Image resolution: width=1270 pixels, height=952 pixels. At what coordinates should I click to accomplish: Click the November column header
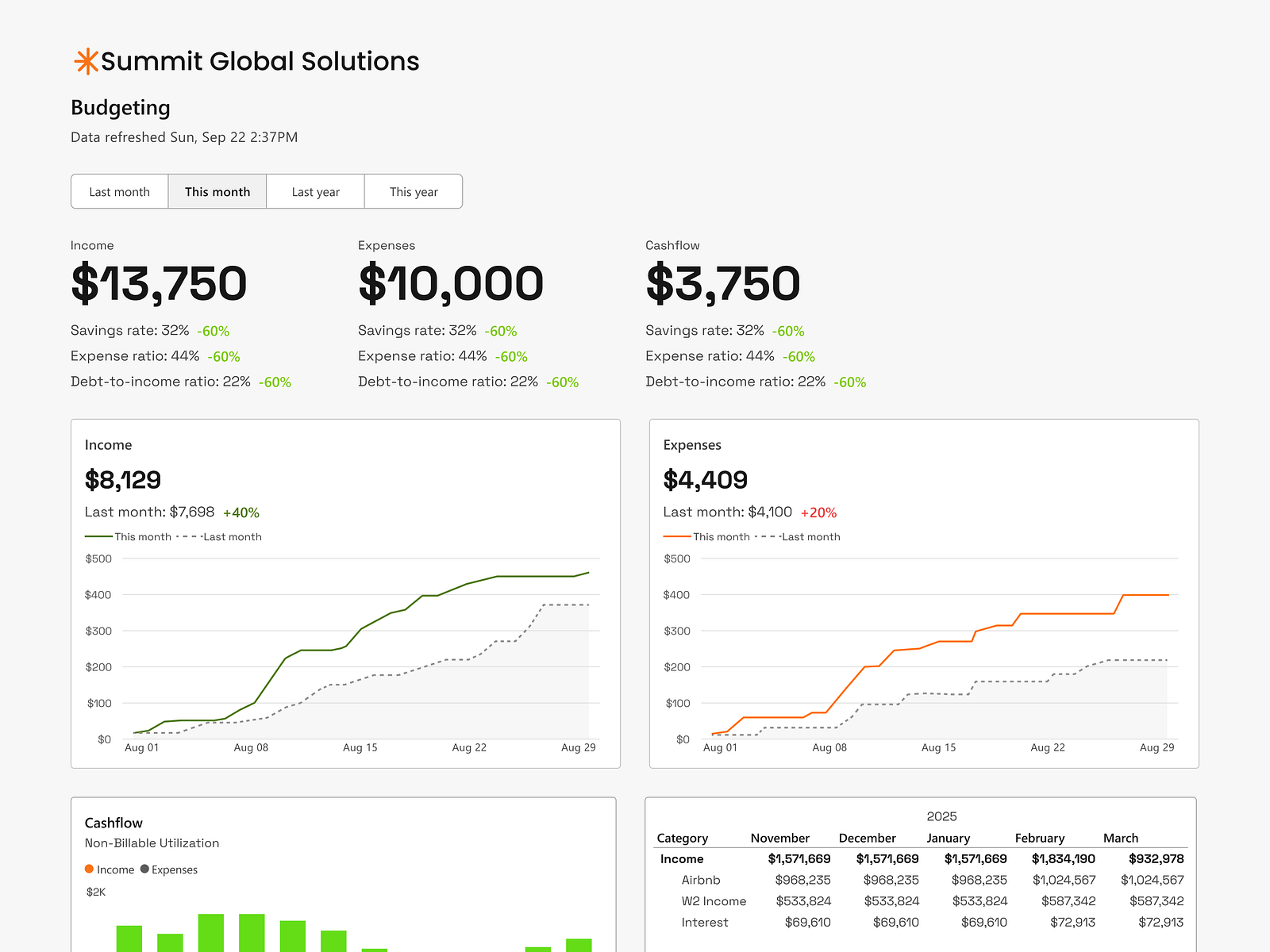click(x=780, y=838)
